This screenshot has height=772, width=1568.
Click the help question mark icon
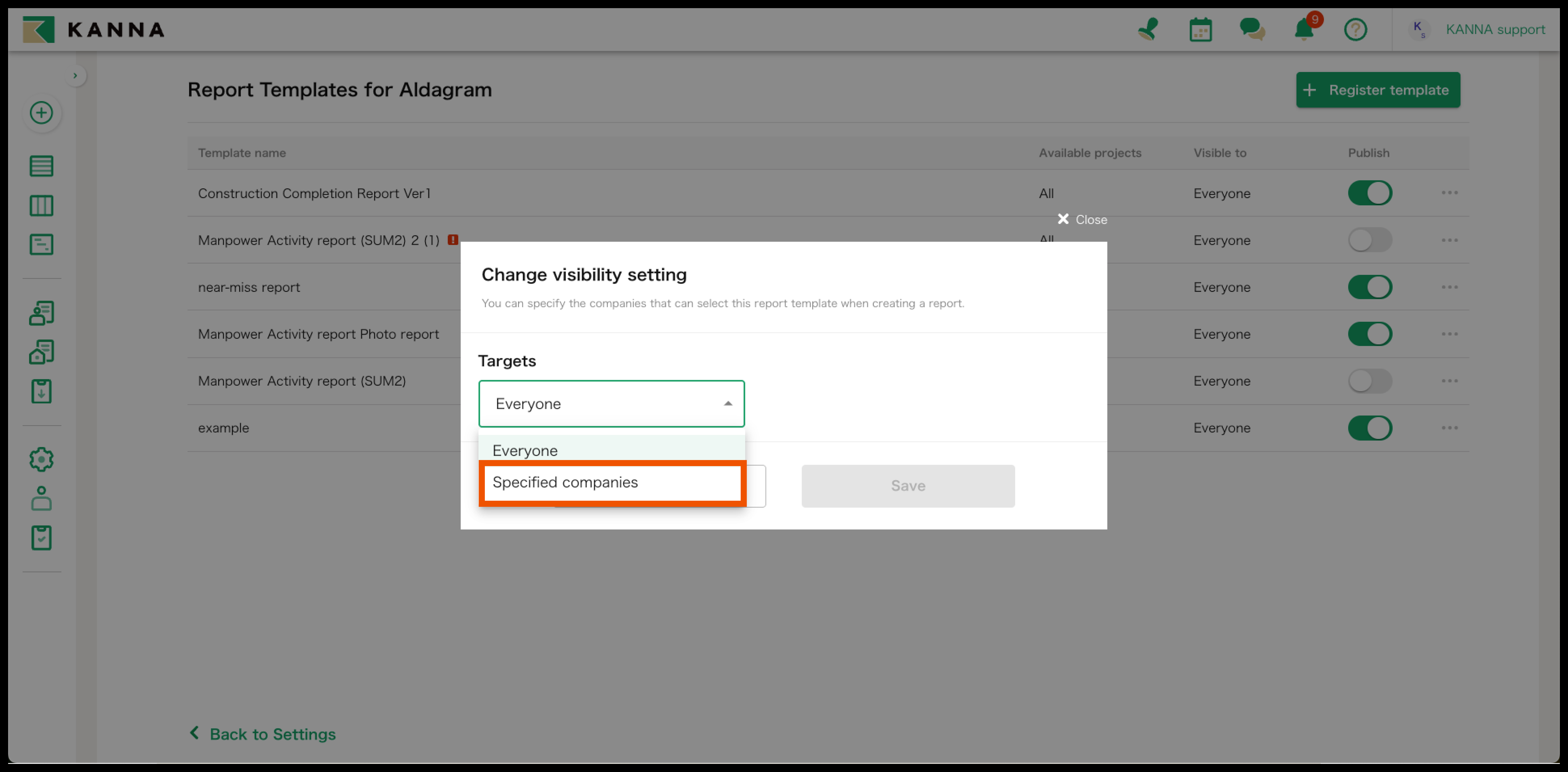(1355, 29)
